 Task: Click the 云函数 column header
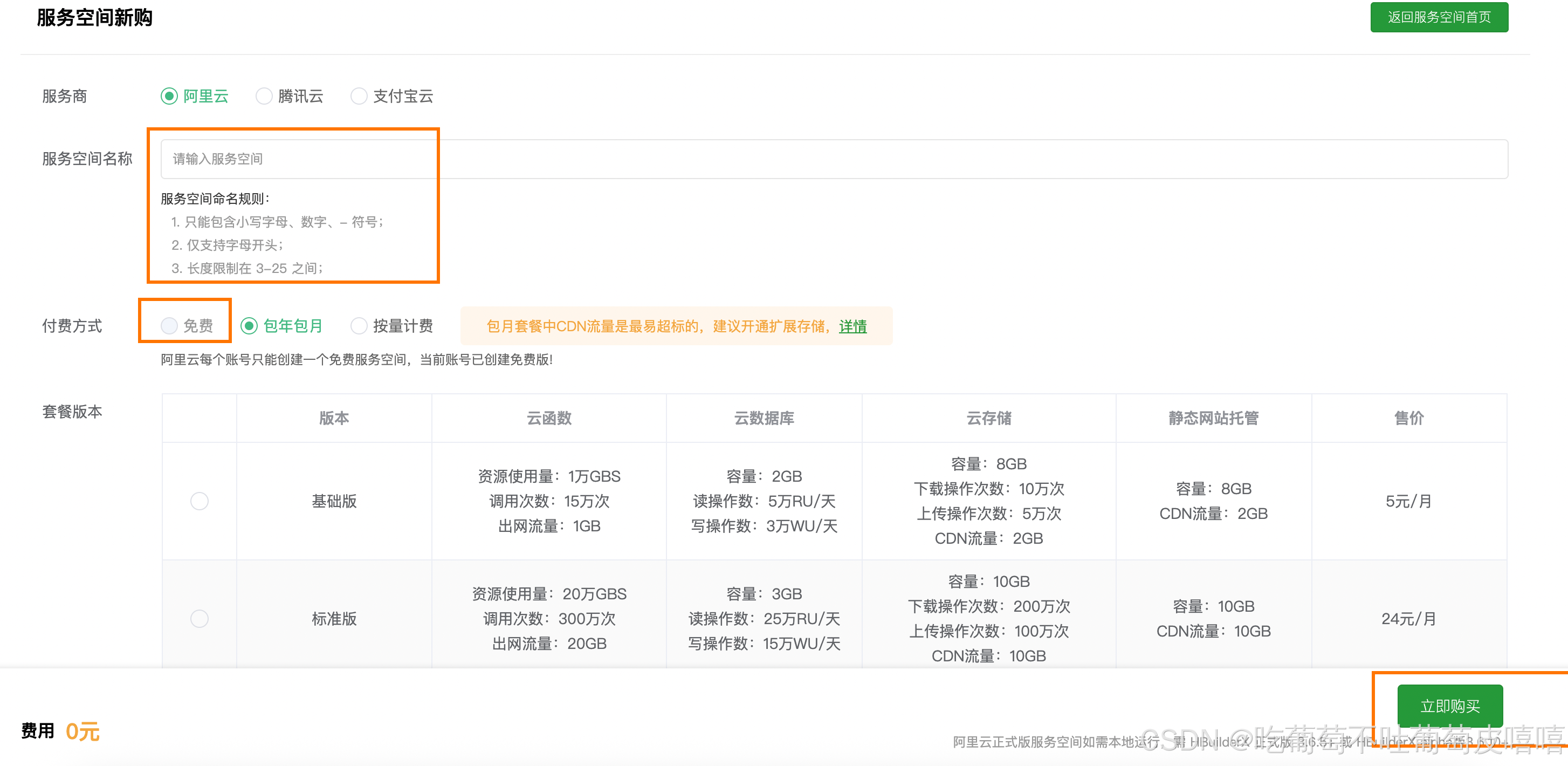[548, 418]
